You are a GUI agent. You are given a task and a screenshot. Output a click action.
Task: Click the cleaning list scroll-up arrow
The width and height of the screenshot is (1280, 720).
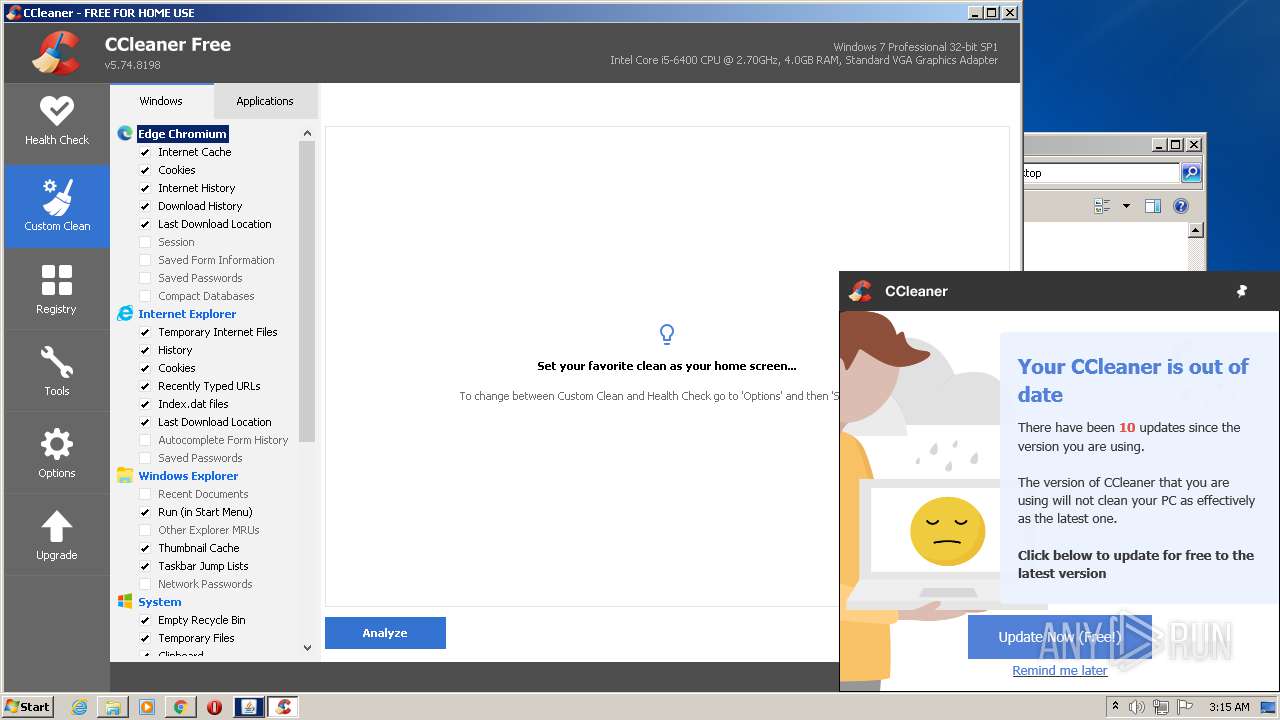pyautogui.click(x=307, y=133)
